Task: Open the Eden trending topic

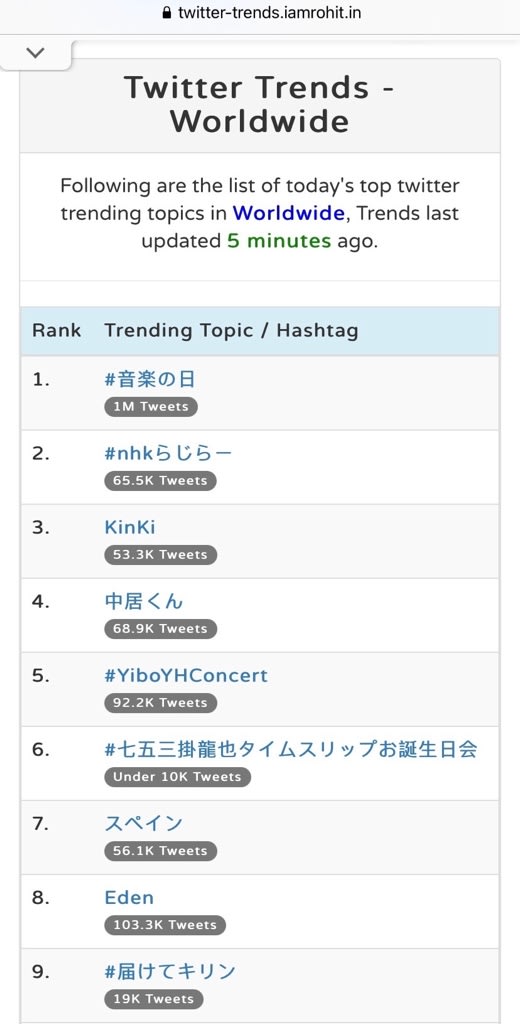Action: coord(129,897)
